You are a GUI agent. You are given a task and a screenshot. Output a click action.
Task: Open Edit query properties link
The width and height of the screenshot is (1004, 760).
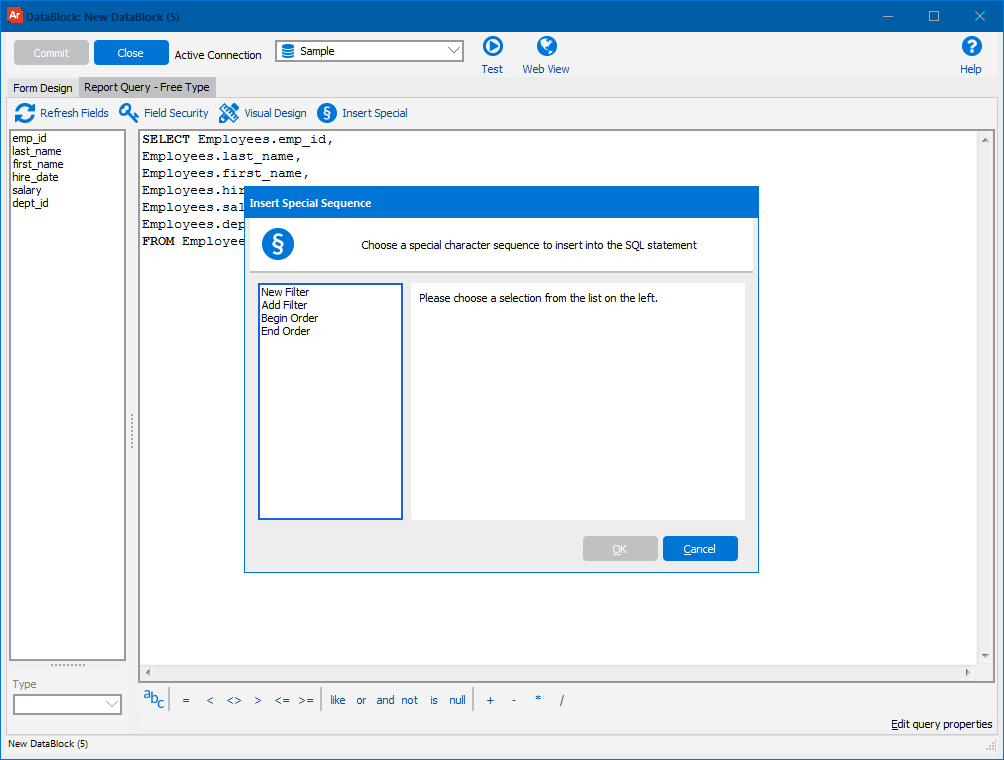pyautogui.click(x=941, y=724)
